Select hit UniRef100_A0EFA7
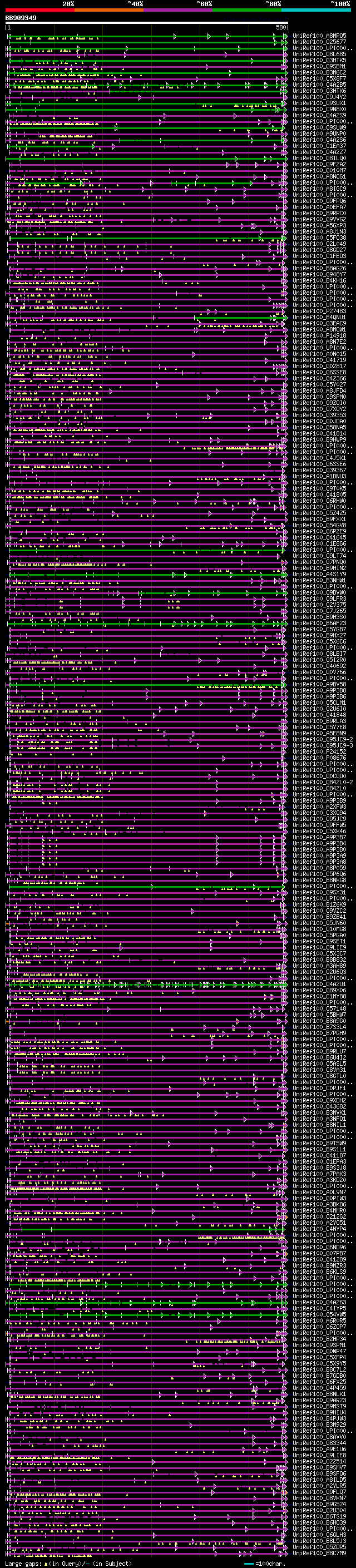Image resolution: width=356 pixels, height=1568 pixels. pyautogui.click(x=319, y=207)
